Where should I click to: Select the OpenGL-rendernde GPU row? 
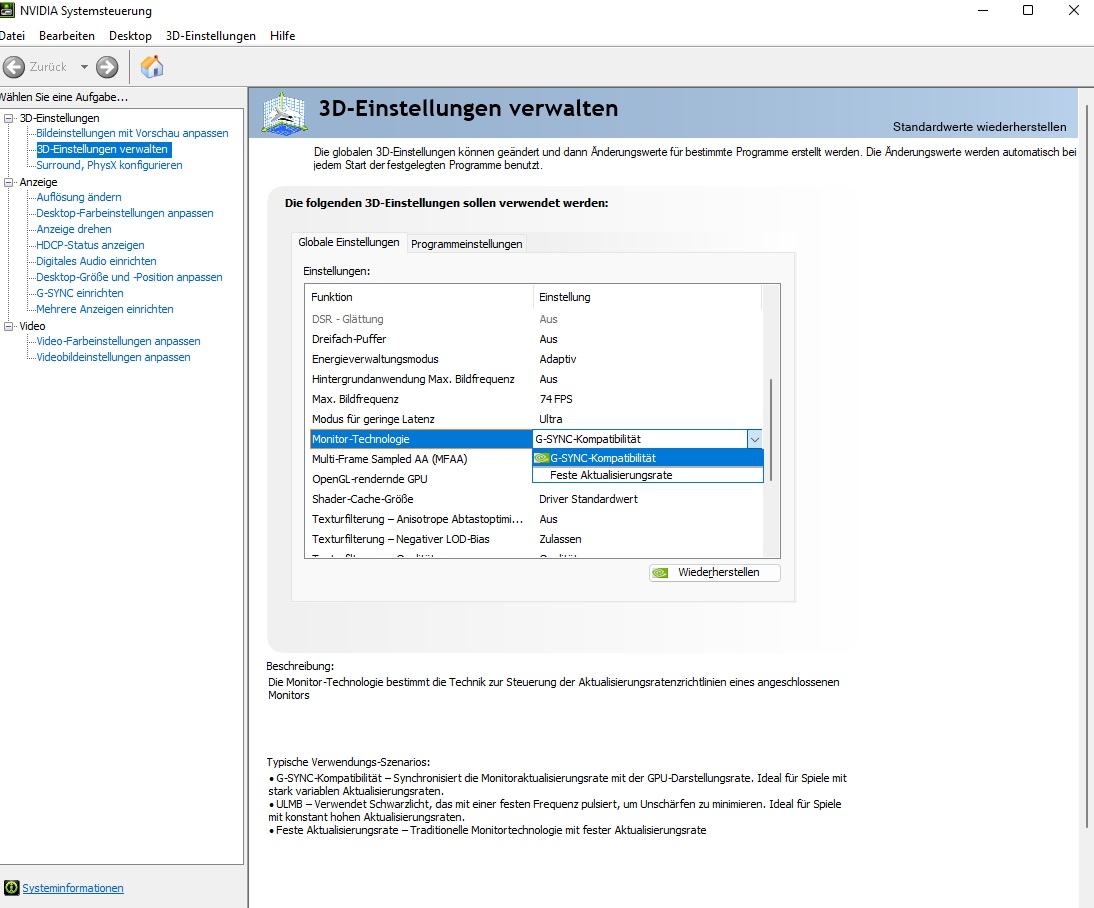click(x=421, y=479)
